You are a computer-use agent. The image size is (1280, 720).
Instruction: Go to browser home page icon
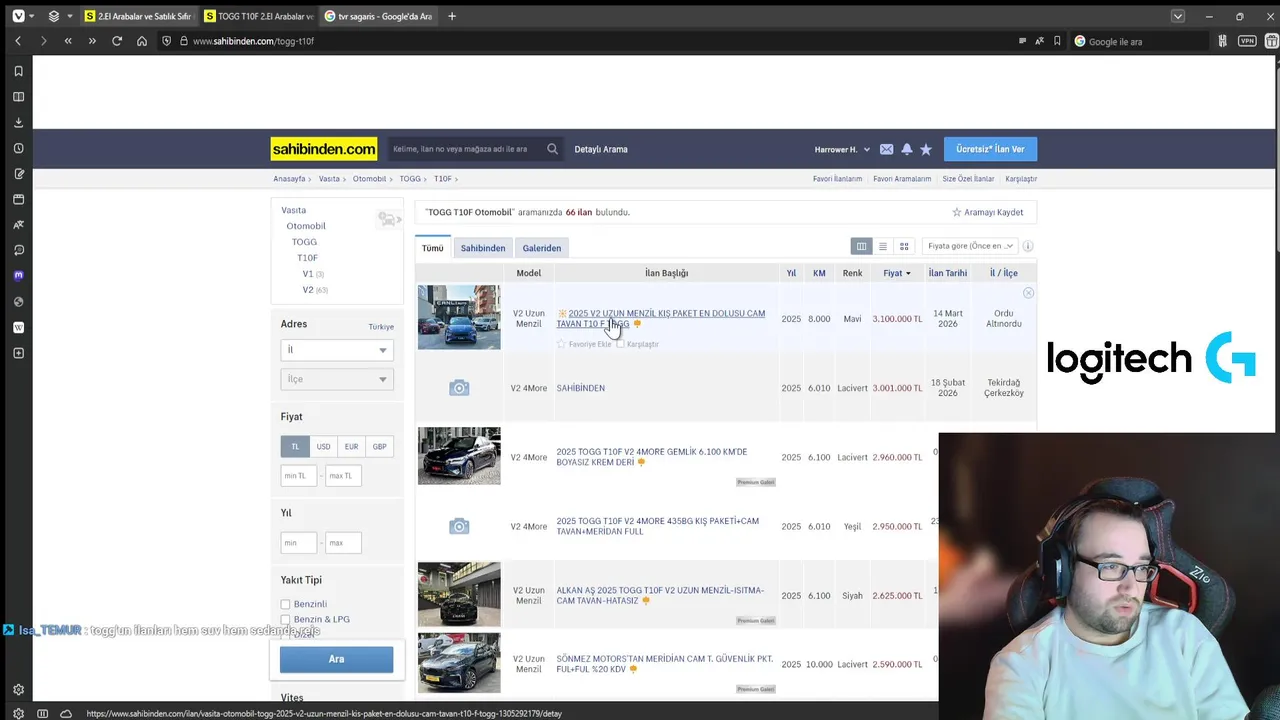(142, 41)
